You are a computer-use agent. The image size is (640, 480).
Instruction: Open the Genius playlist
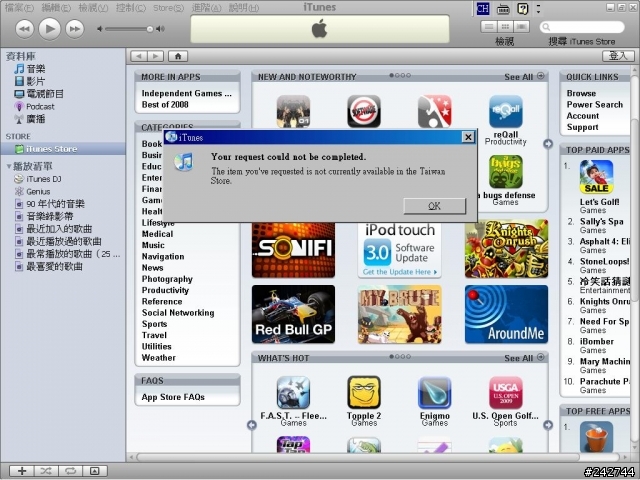pos(33,191)
